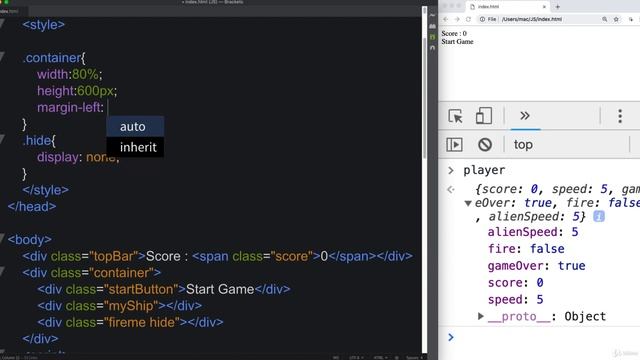This screenshot has width=640, height=360.
Task: Click the zoom magnifier icon in address bar
Action: point(604,19)
